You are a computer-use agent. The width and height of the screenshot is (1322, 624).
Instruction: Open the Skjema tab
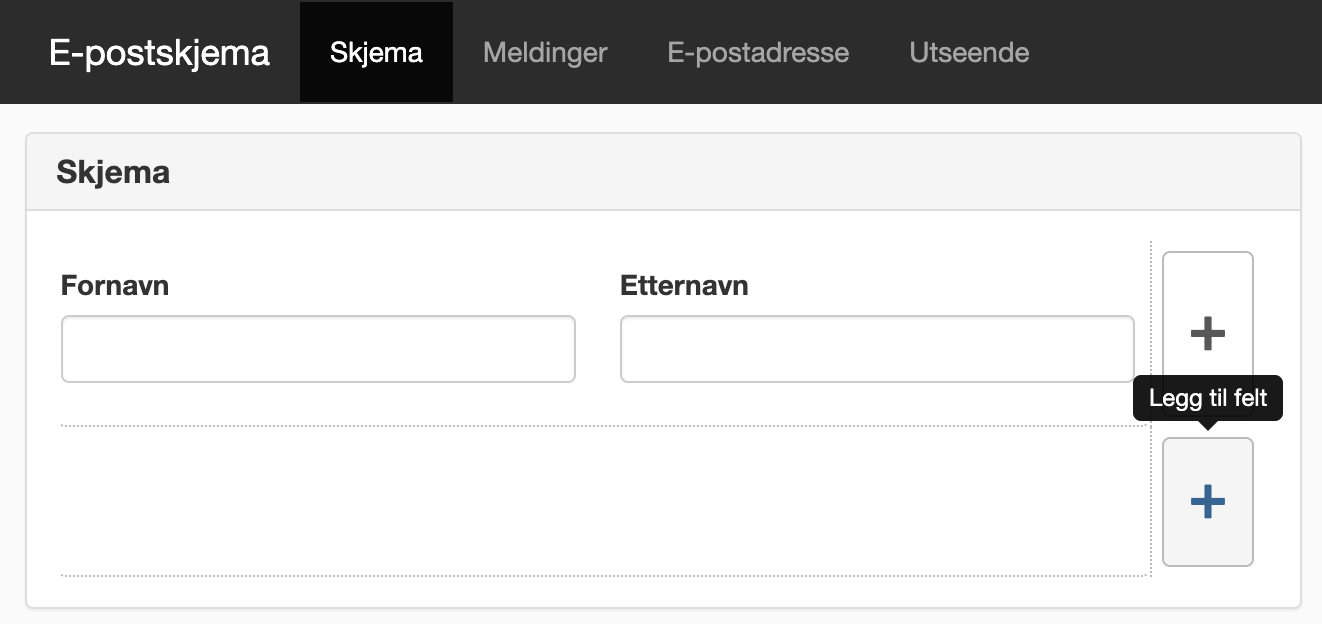376,52
